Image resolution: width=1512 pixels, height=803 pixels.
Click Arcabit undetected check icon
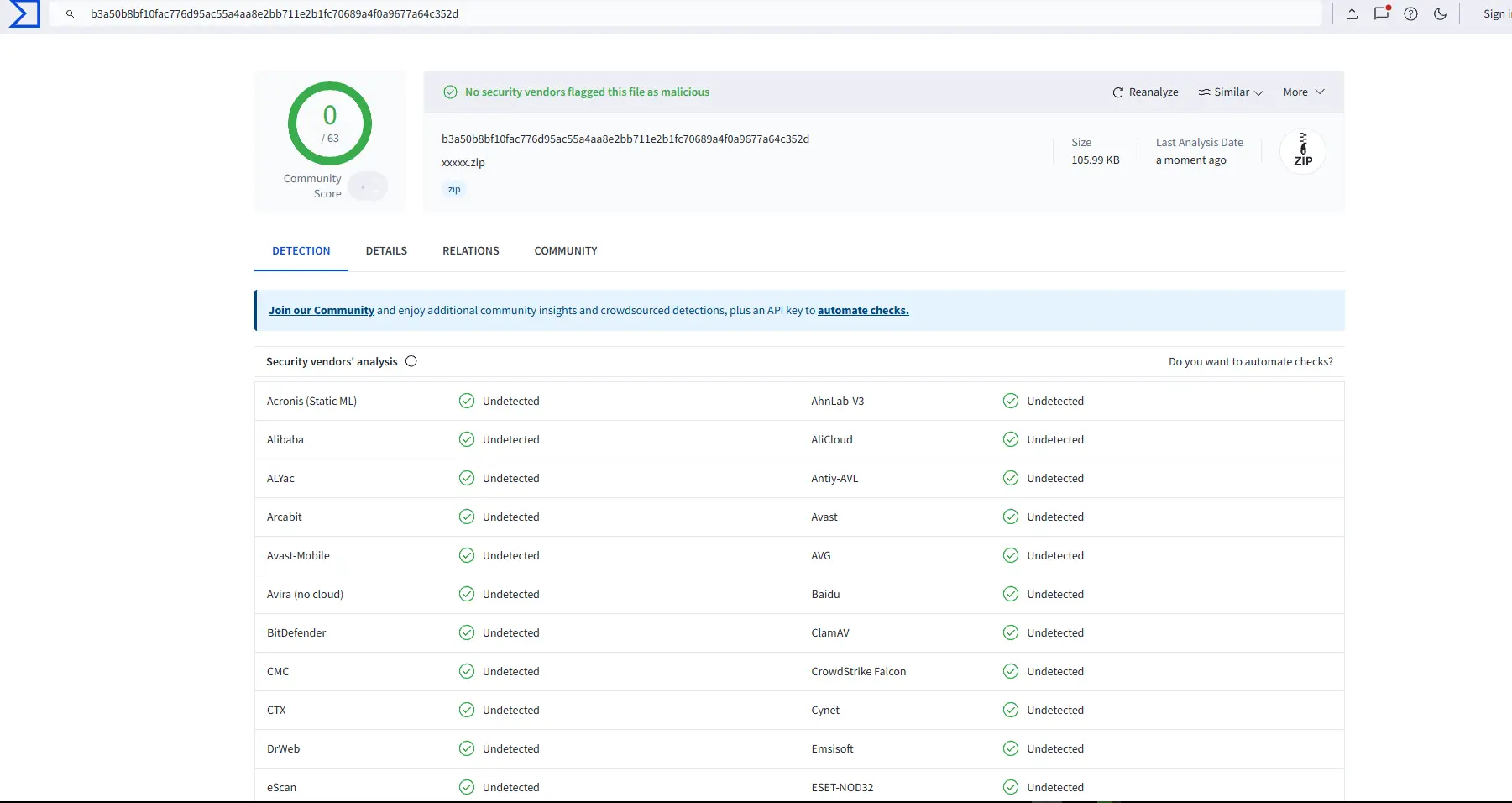467,517
